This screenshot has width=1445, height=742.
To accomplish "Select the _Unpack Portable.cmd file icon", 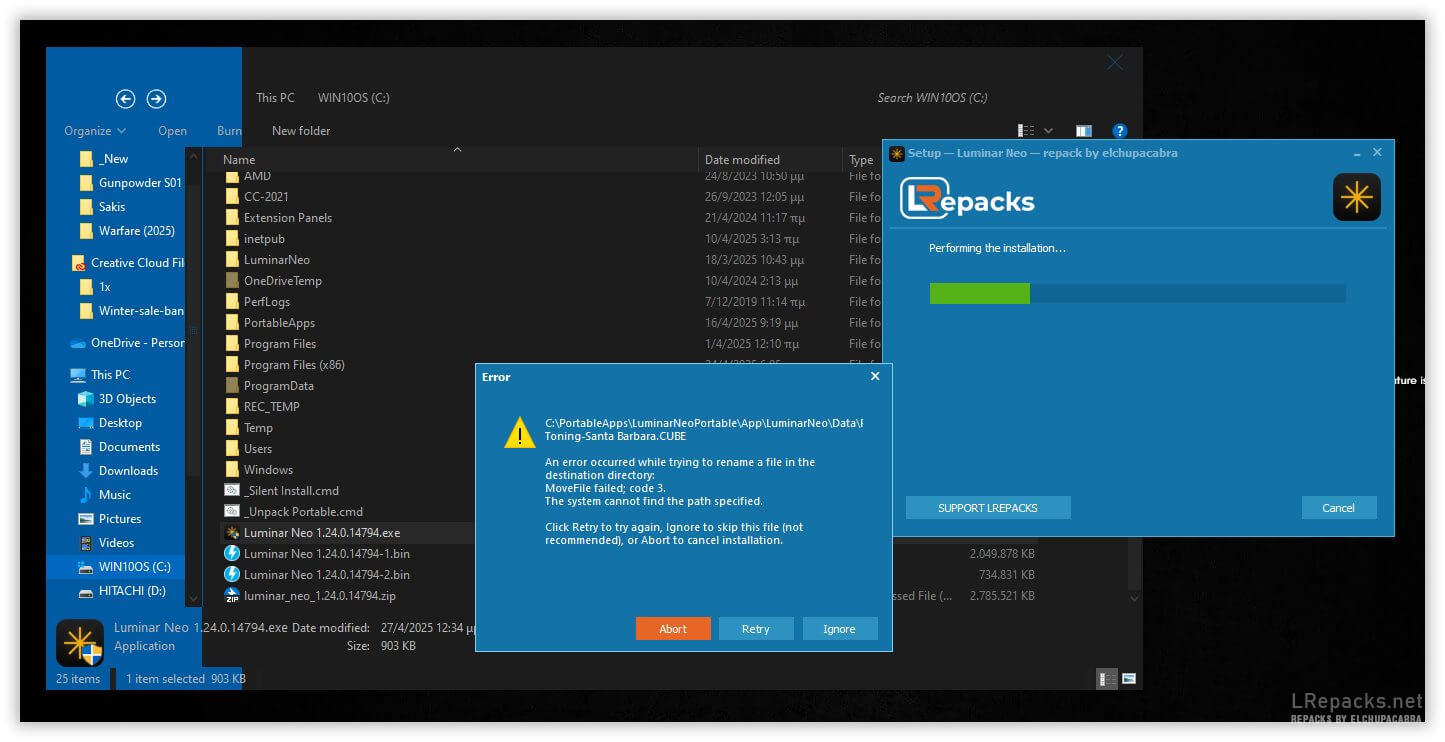I will tap(232, 512).
